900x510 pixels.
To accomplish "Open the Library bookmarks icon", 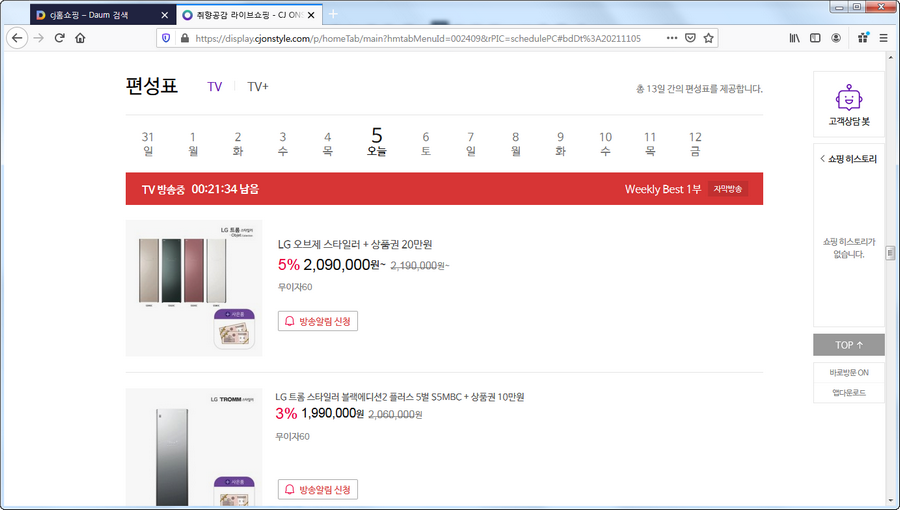I will click(x=794, y=38).
